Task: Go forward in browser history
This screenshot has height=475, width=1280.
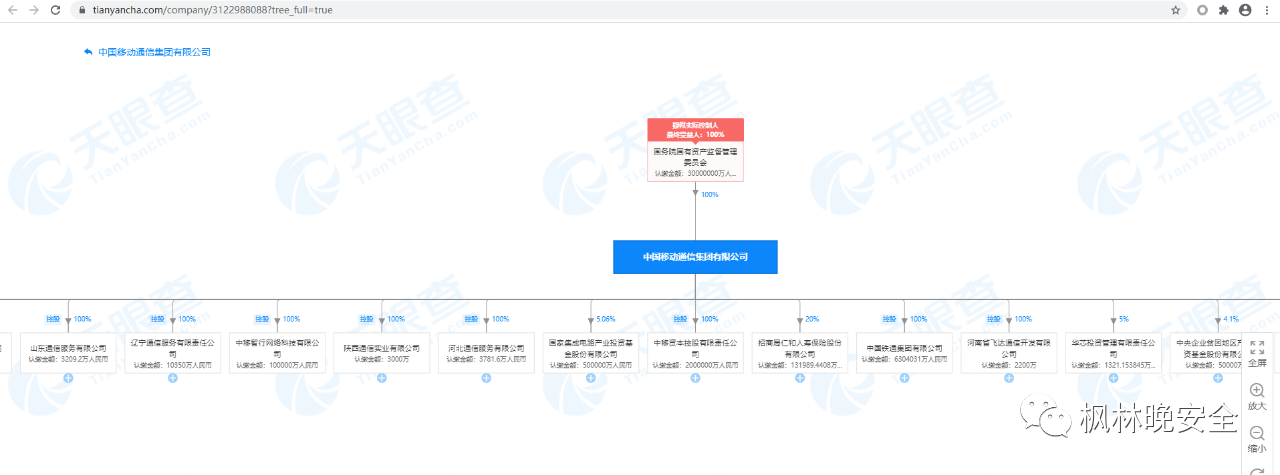Action: [x=34, y=9]
